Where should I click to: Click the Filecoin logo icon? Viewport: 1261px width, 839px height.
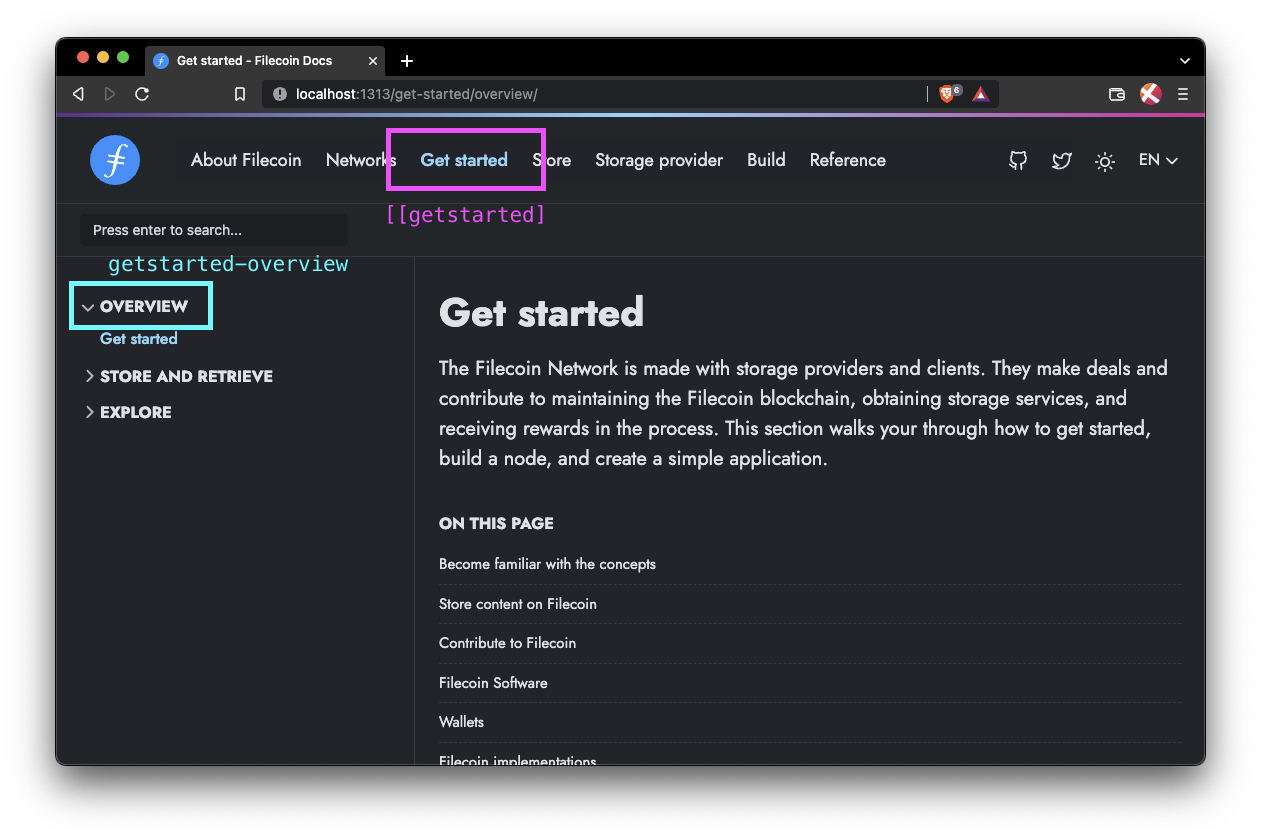[115, 160]
